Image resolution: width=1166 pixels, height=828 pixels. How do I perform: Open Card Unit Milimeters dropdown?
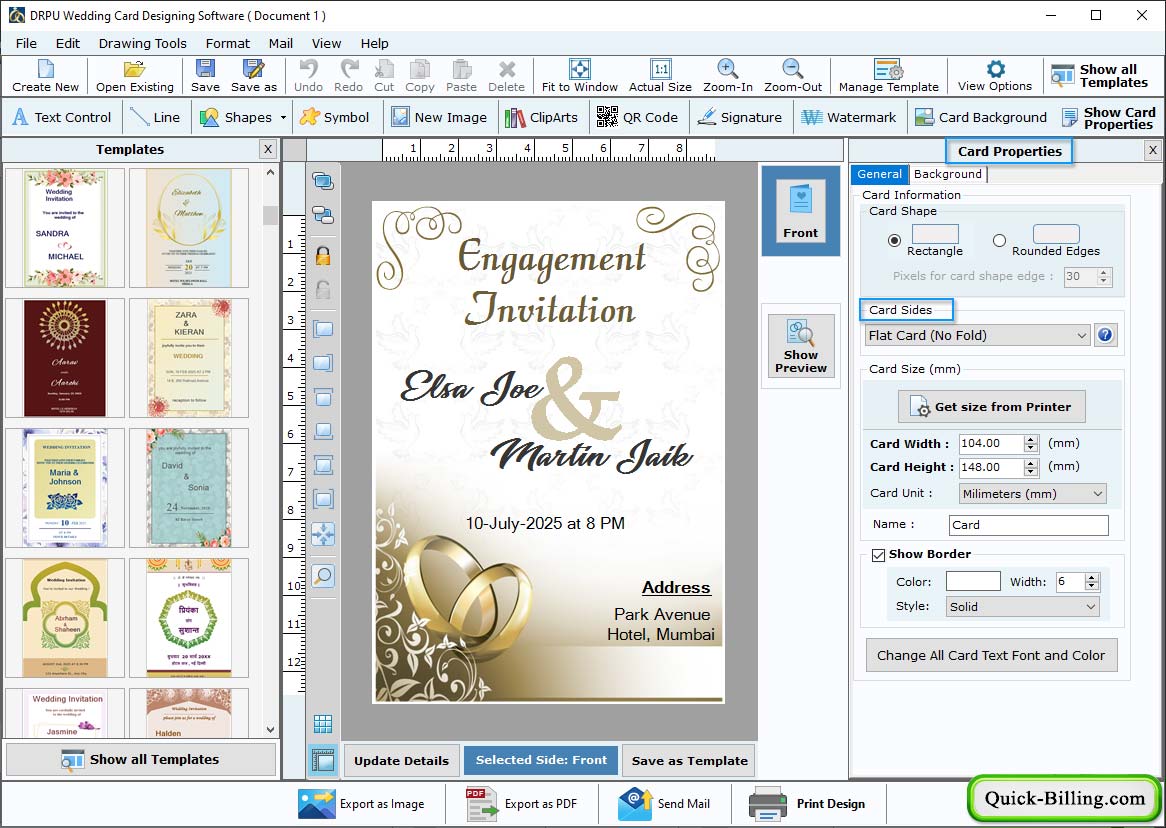click(1032, 493)
